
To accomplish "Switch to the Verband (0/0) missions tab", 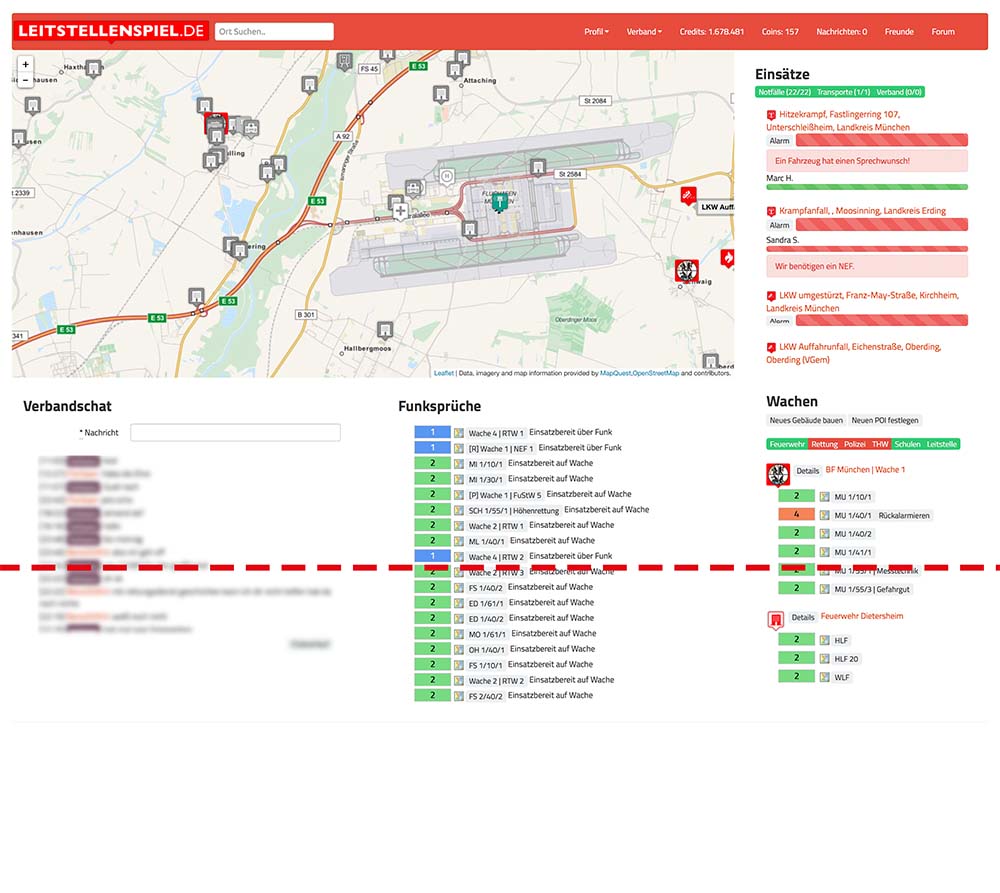I will 899,92.
